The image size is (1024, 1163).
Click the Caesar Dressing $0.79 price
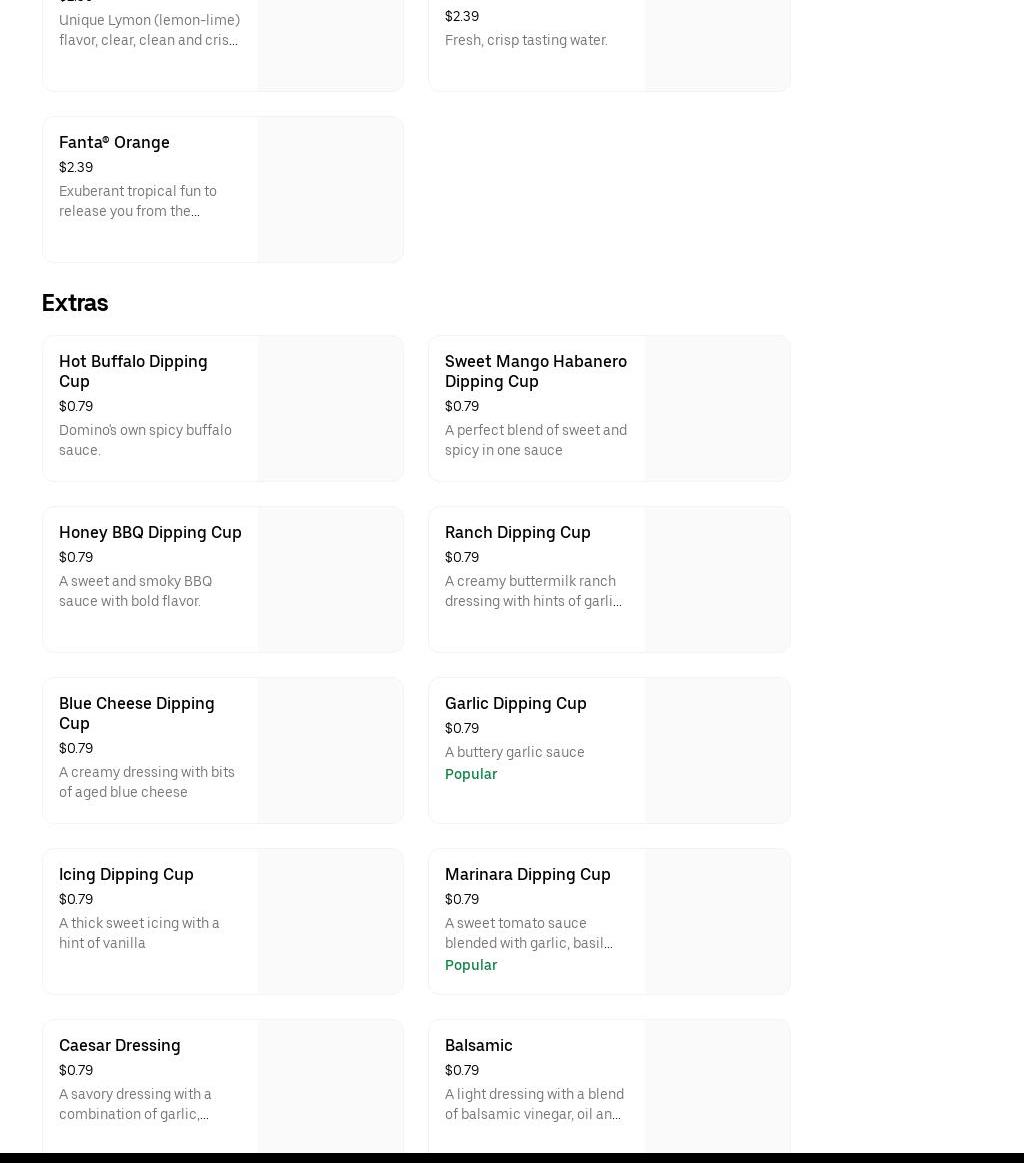point(76,1070)
